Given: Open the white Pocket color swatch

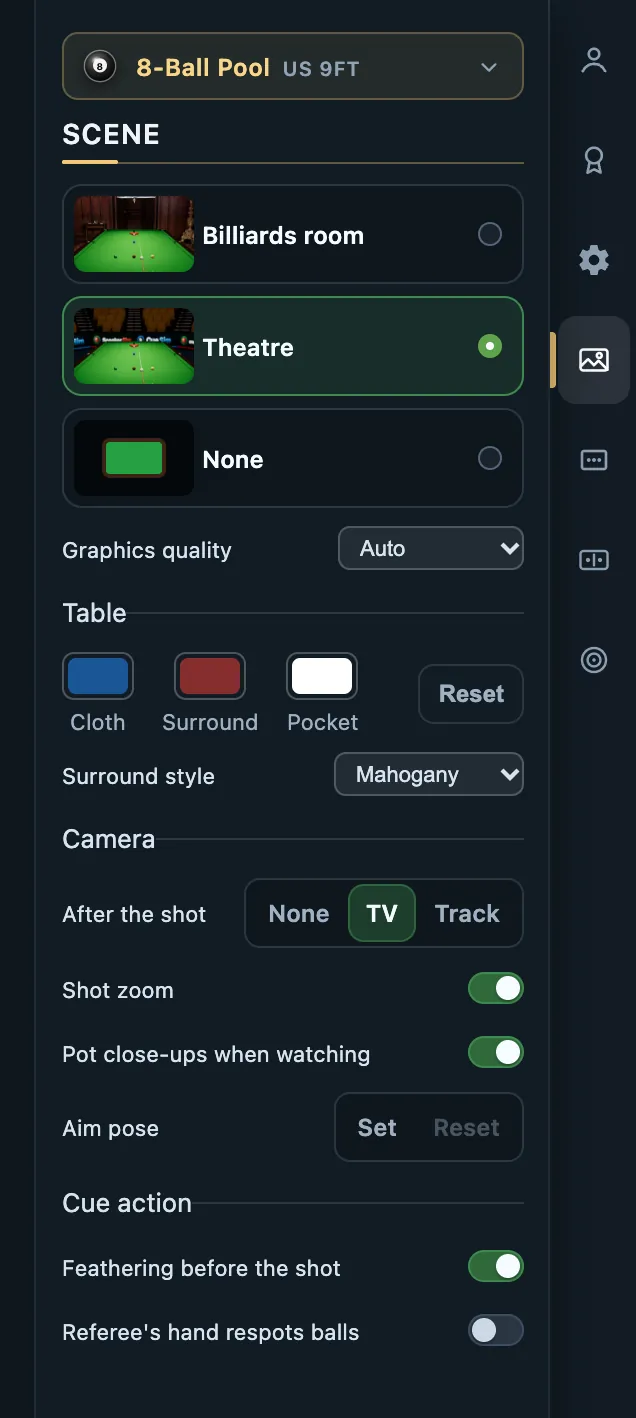Looking at the screenshot, I should pos(322,677).
